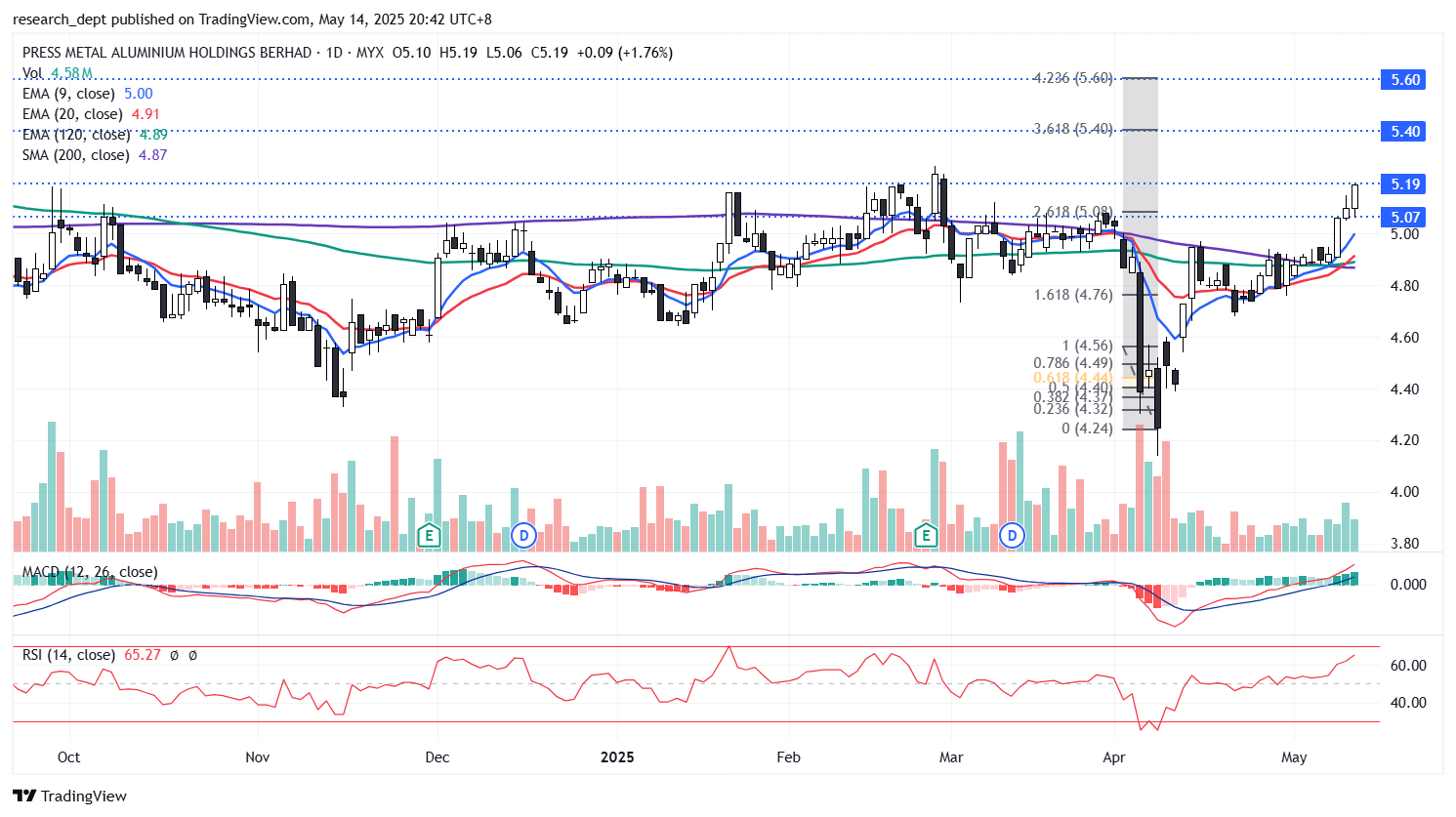Click the blue 5.19 last price label
Viewport: 1456px width, 817px height.
pos(1404,184)
